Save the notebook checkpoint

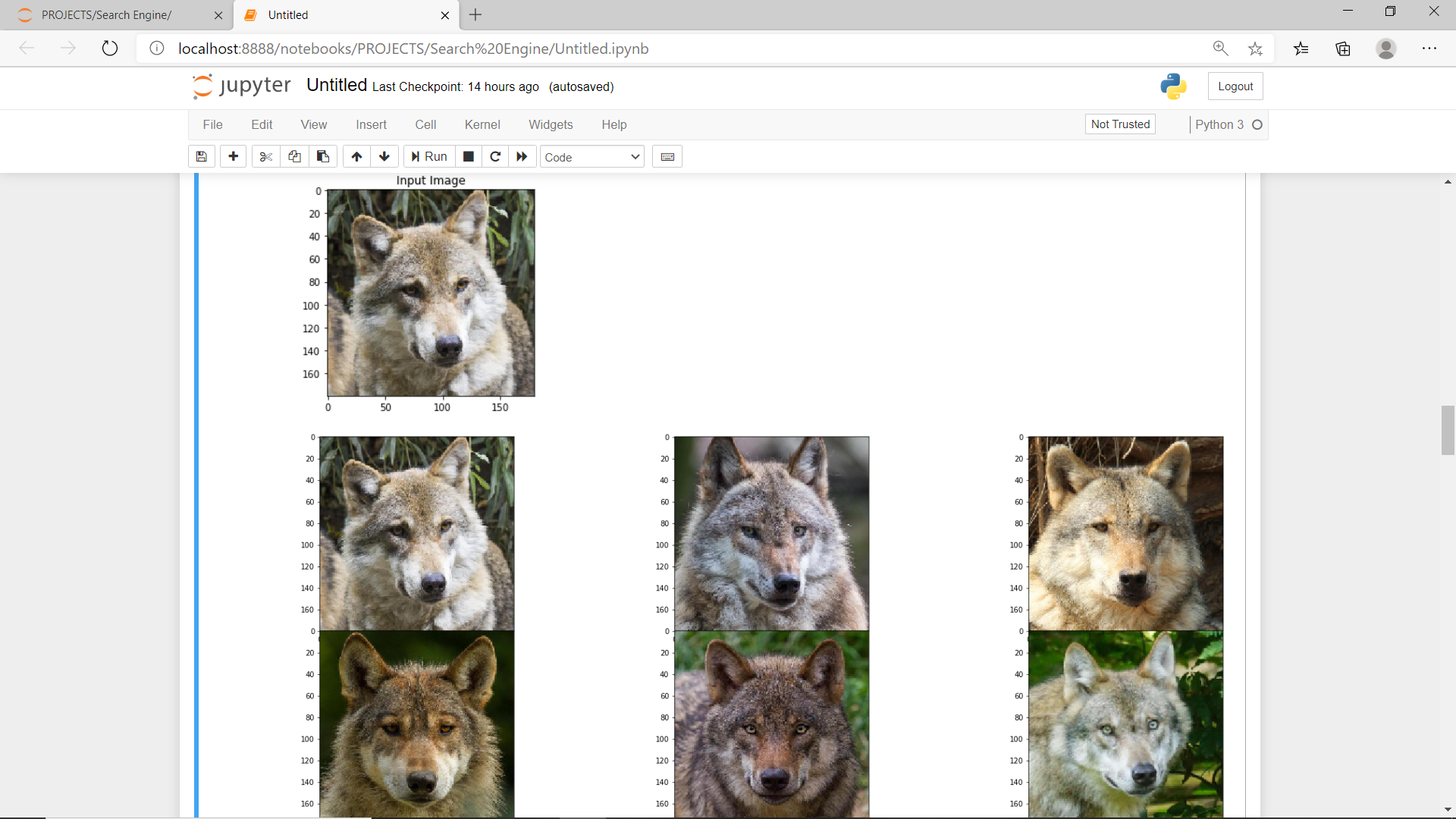coord(201,156)
